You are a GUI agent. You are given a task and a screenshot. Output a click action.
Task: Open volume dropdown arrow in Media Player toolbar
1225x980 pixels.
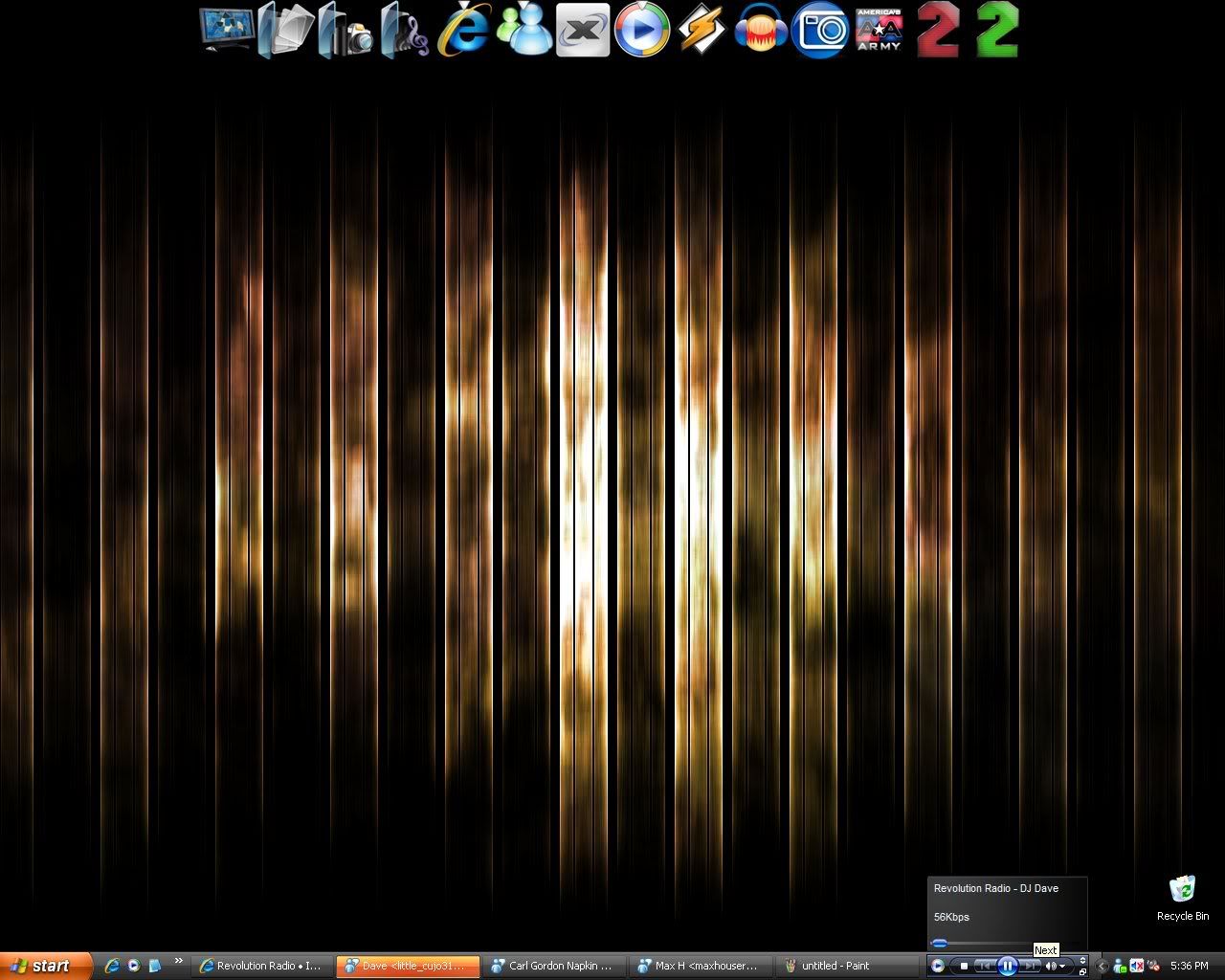coord(1062,966)
